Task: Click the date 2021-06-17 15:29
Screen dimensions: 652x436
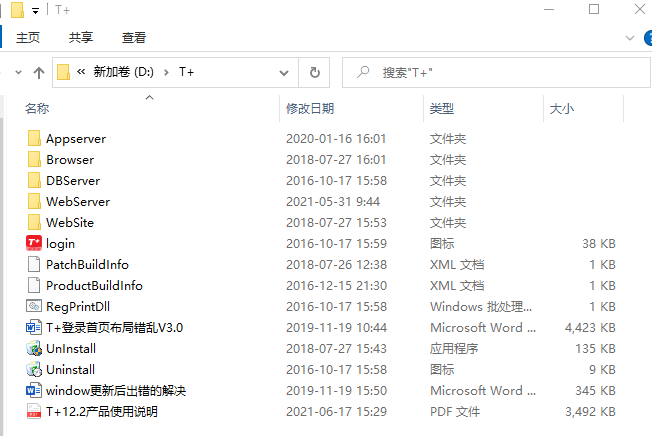Action: (336, 411)
